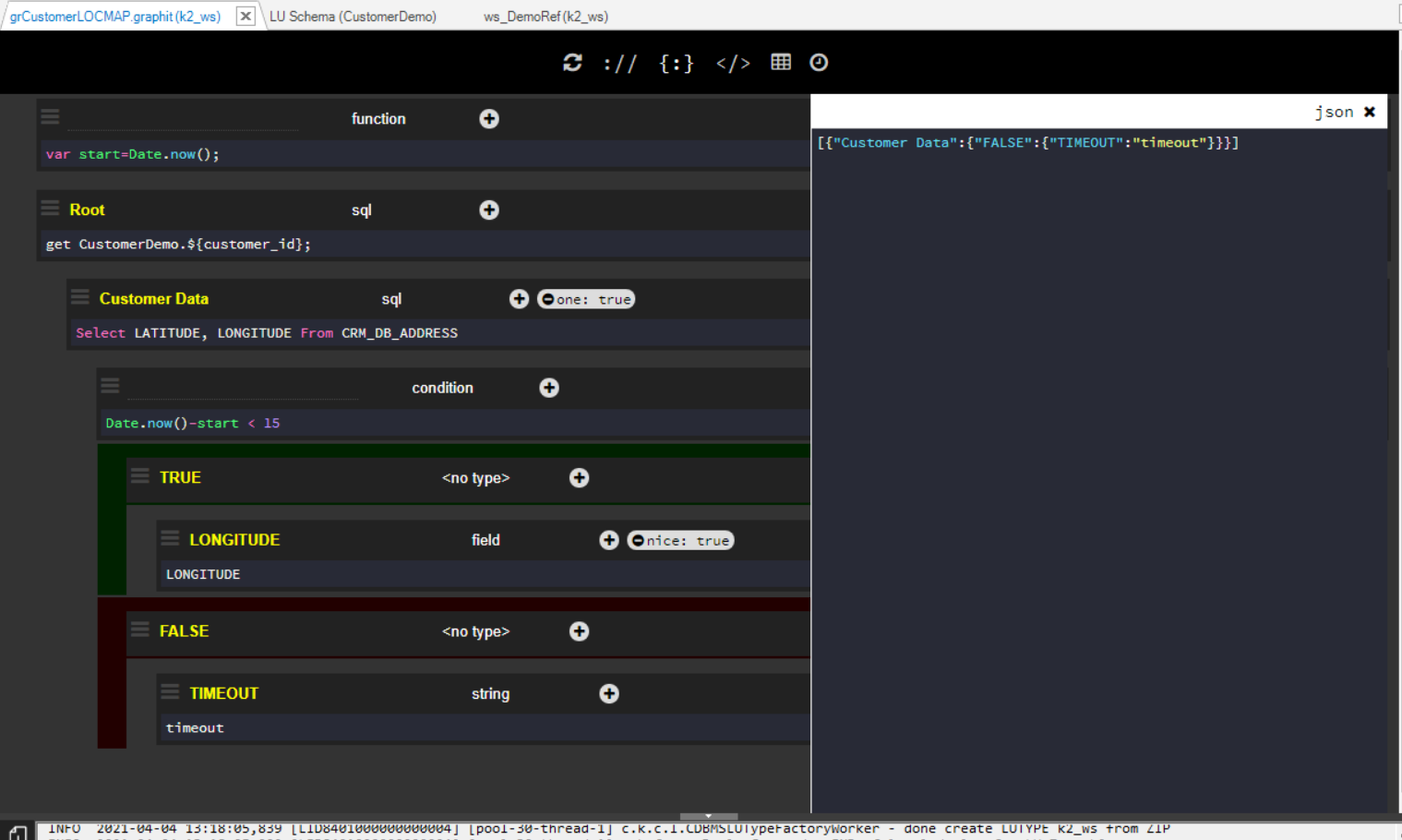The width and height of the screenshot is (1402, 840).
Task: Click the empty name field of condition node
Action: pos(243,388)
